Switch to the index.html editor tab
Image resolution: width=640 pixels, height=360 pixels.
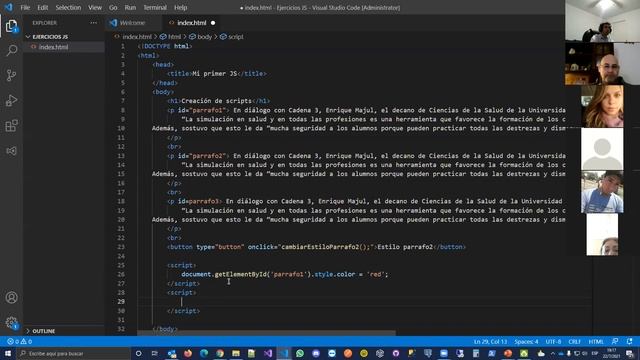tap(191, 23)
